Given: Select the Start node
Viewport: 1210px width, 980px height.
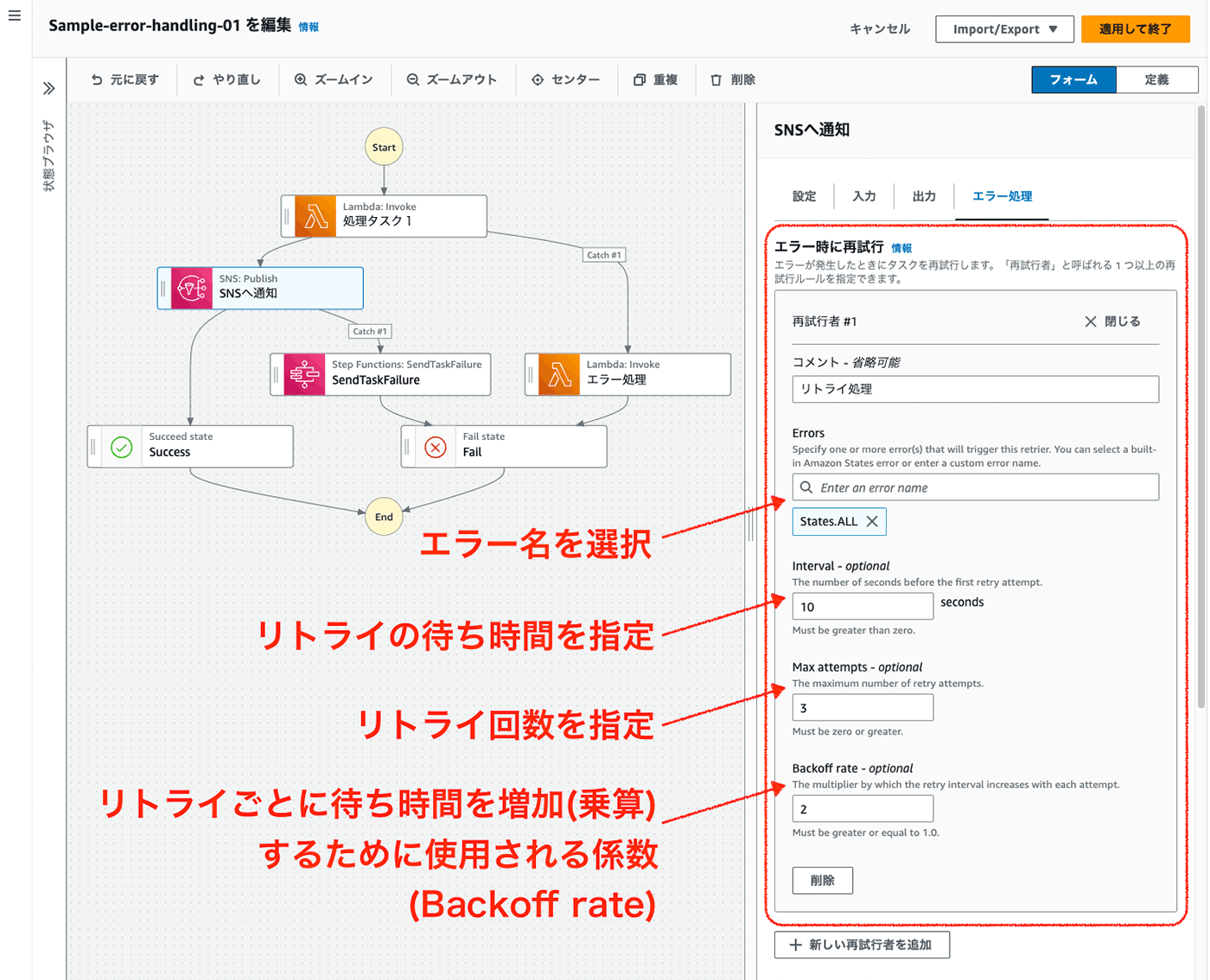Looking at the screenshot, I should point(384,147).
